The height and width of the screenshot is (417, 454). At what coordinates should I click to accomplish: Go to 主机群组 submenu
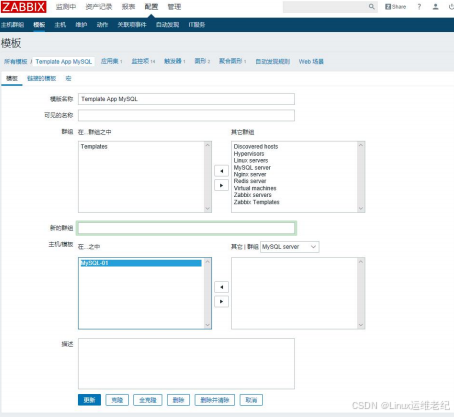(x=12, y=25)
